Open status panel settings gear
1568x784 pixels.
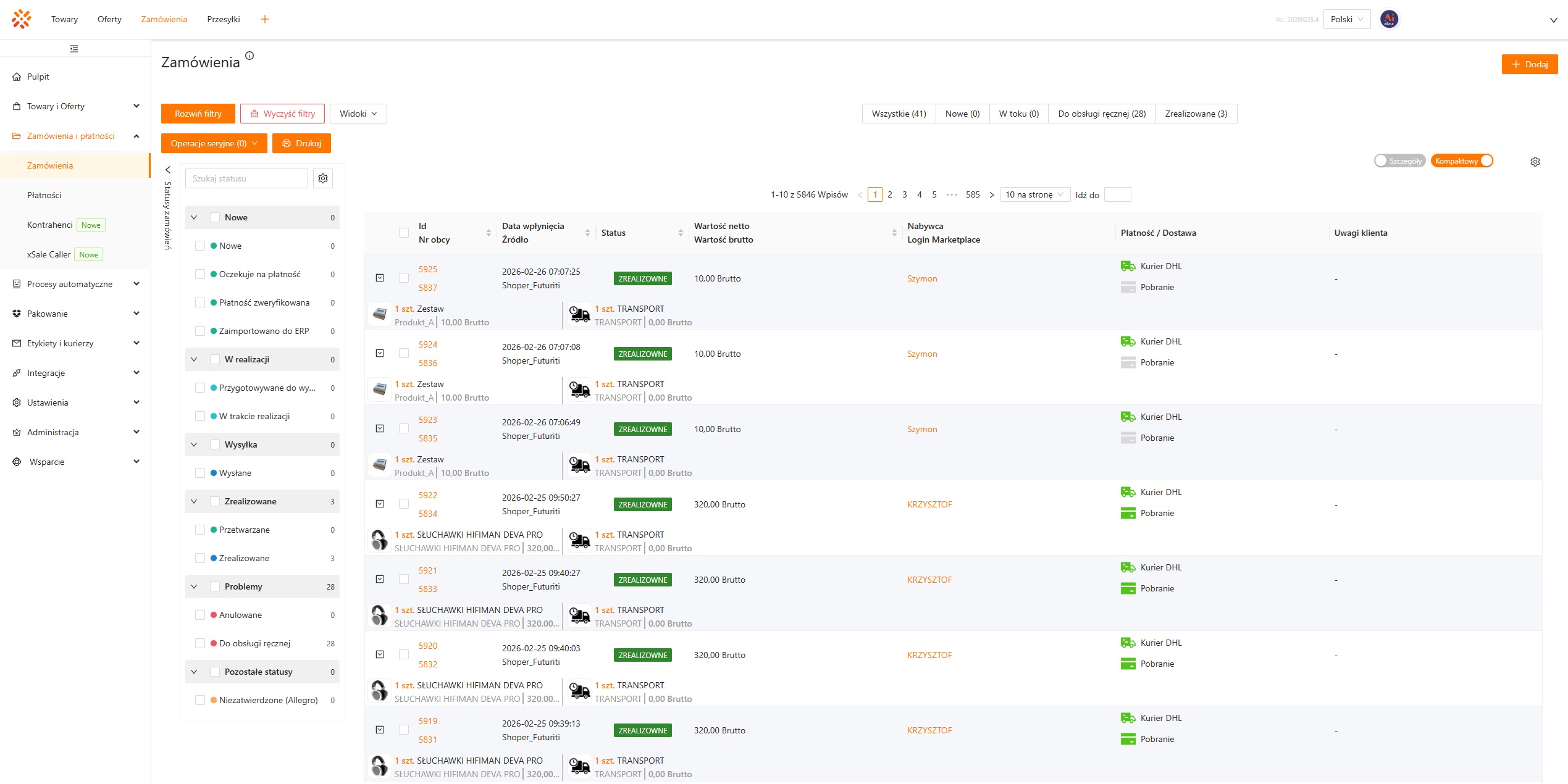[323, 178]
